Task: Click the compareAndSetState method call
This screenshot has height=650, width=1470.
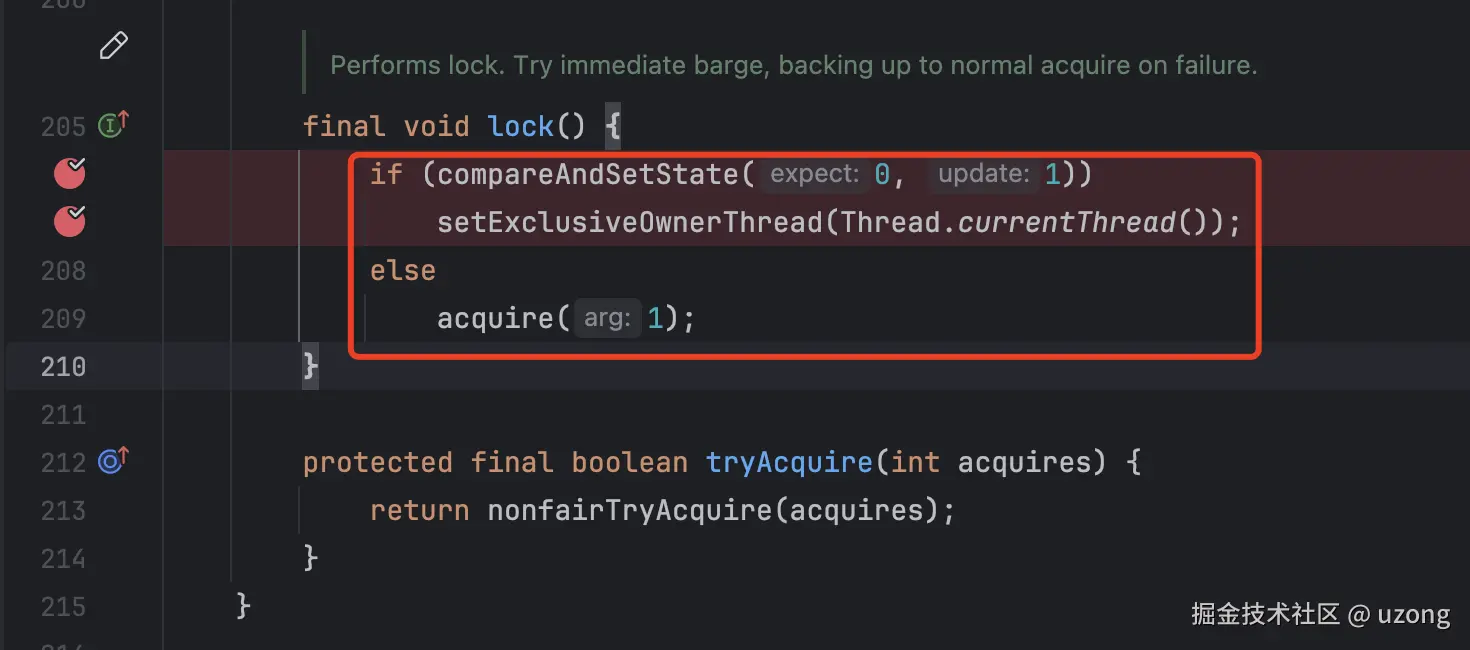Action: pyautogui.click(x=588, y=175)
